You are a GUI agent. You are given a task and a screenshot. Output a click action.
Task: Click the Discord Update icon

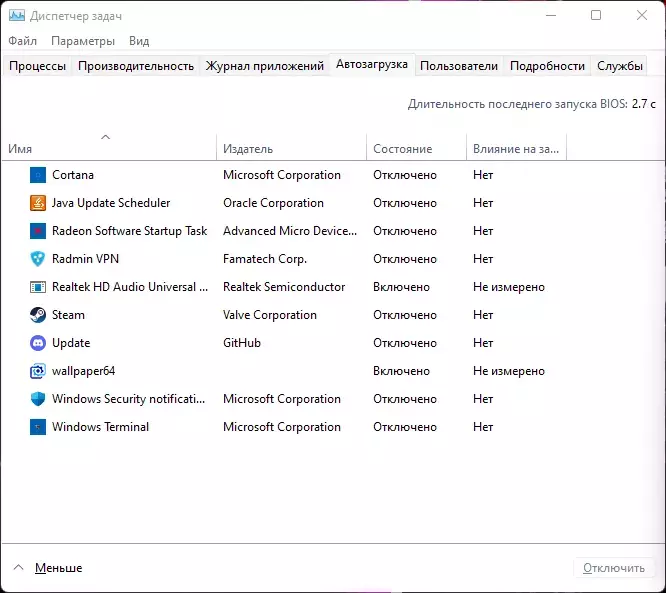pos(38,343)
